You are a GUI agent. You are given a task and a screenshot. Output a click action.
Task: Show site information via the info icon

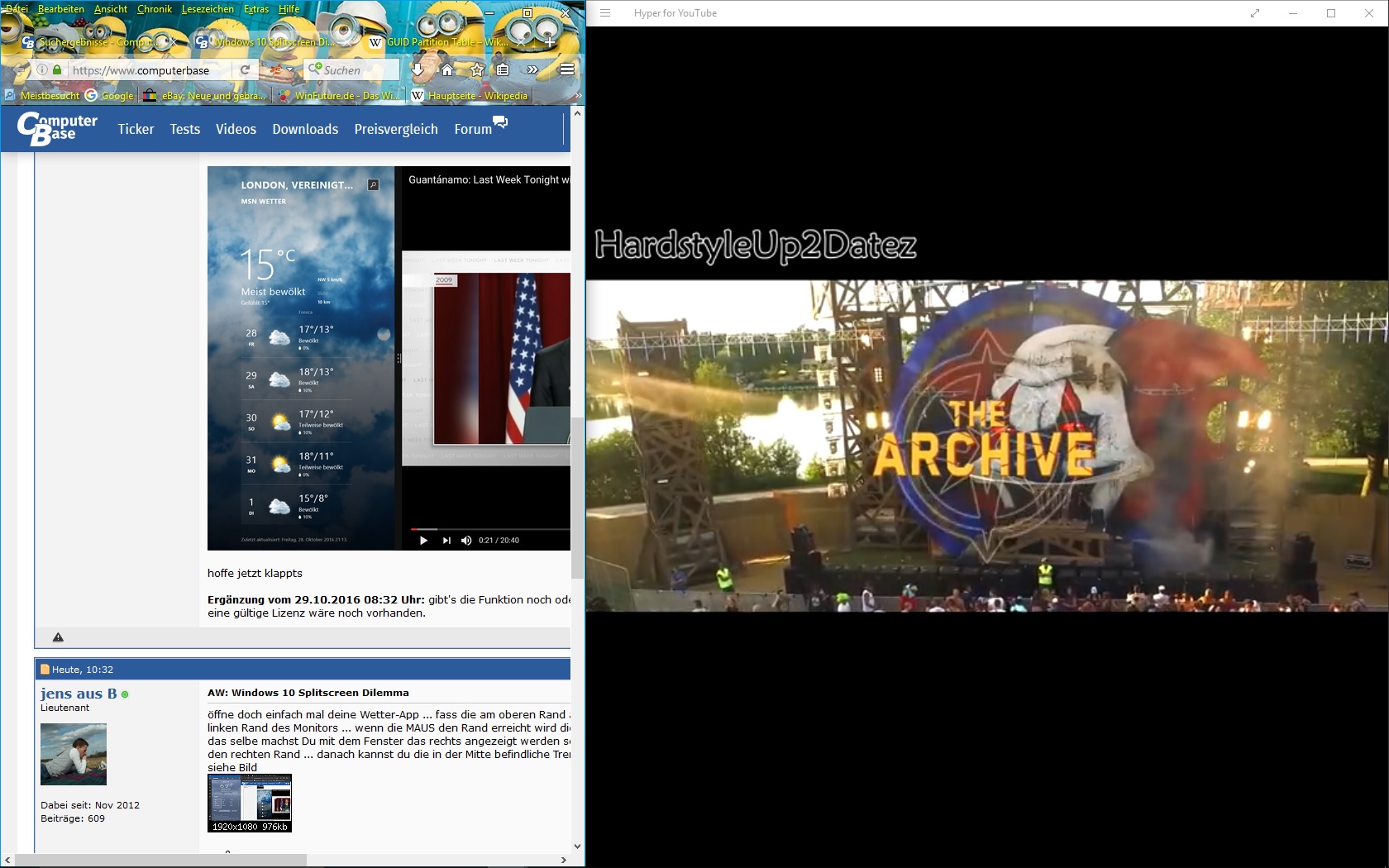(x=42, y=70)
